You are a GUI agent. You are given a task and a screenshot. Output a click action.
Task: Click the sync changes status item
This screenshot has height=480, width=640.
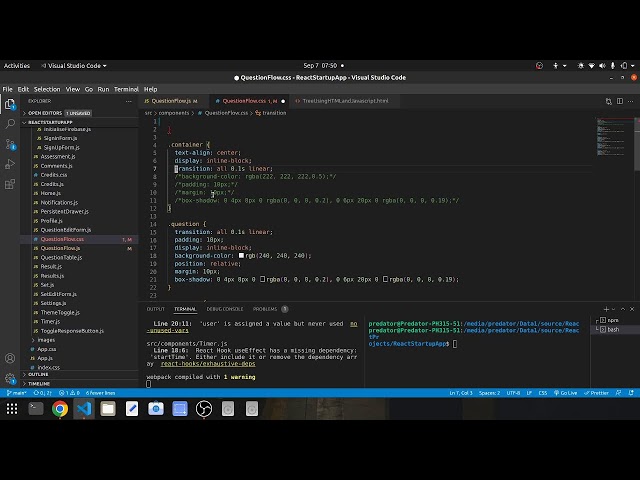[x=42, y=393]
